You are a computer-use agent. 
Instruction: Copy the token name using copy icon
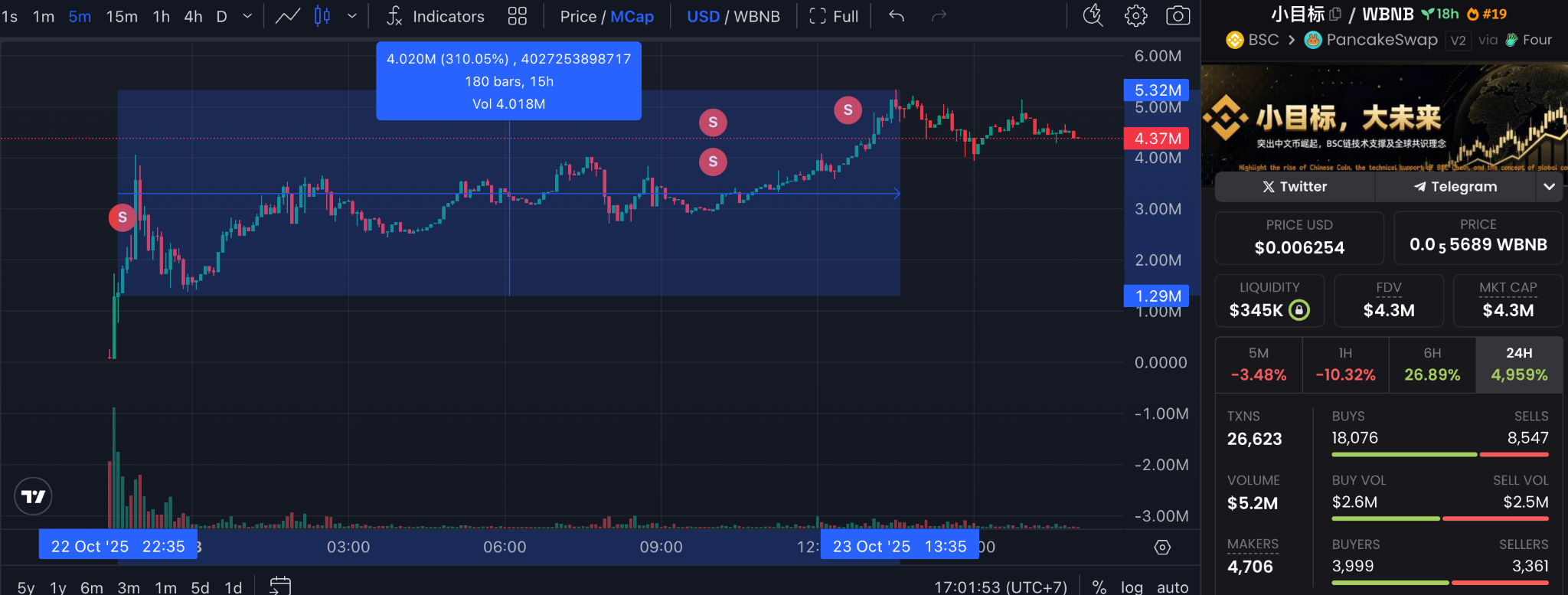[1335, 14]
